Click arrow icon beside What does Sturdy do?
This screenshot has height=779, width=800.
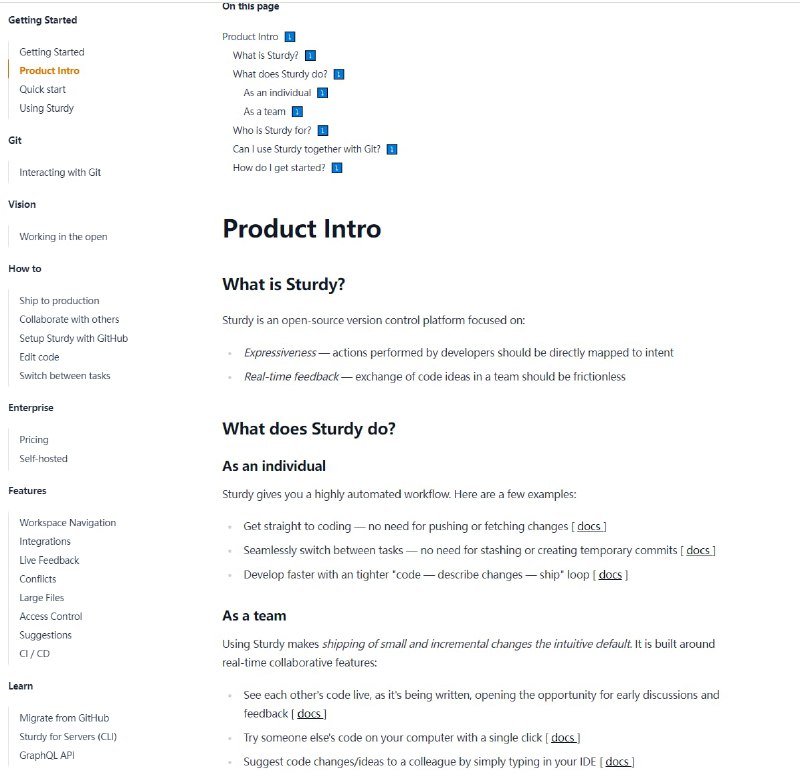(339, 74)
